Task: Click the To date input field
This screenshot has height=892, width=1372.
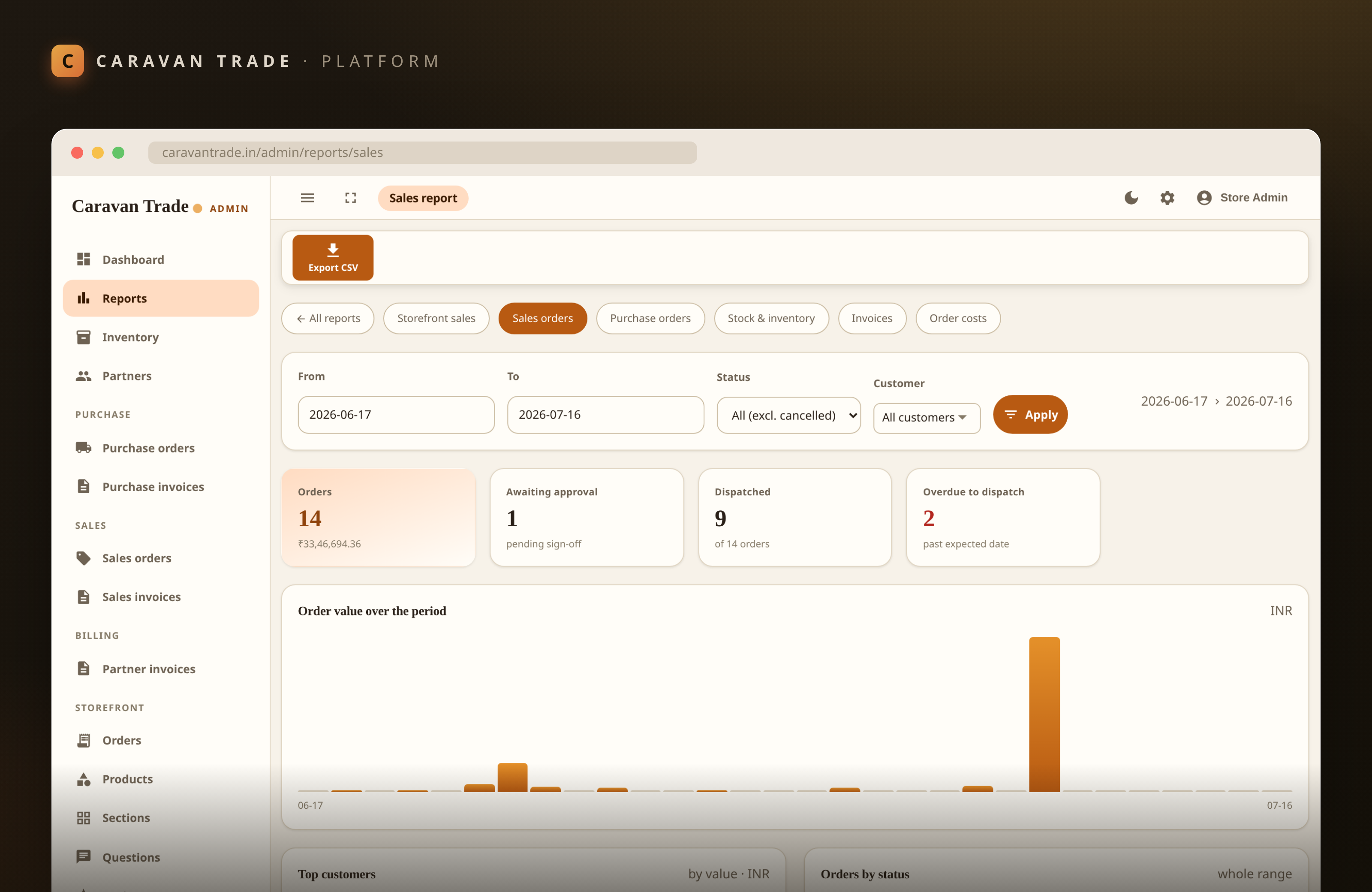Action: [605, 415]
